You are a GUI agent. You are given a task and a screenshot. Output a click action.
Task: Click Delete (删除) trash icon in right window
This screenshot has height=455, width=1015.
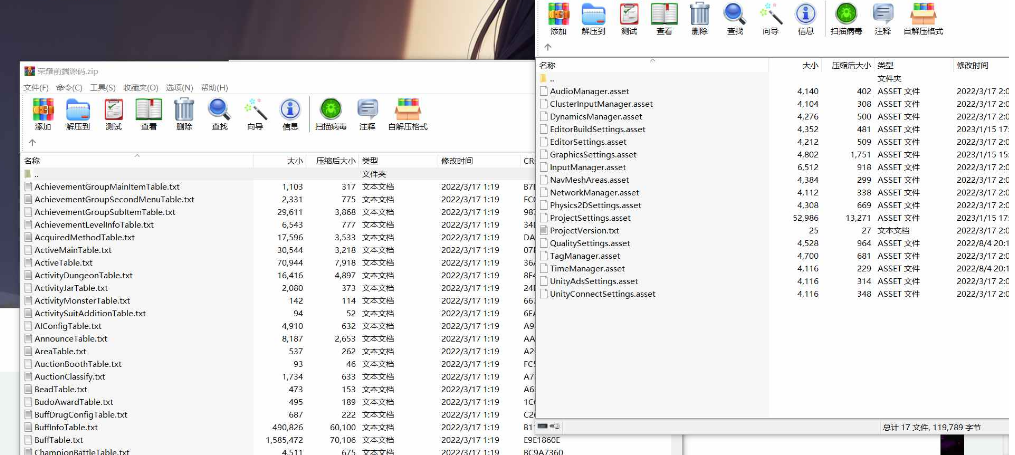[x=699, y=17]
